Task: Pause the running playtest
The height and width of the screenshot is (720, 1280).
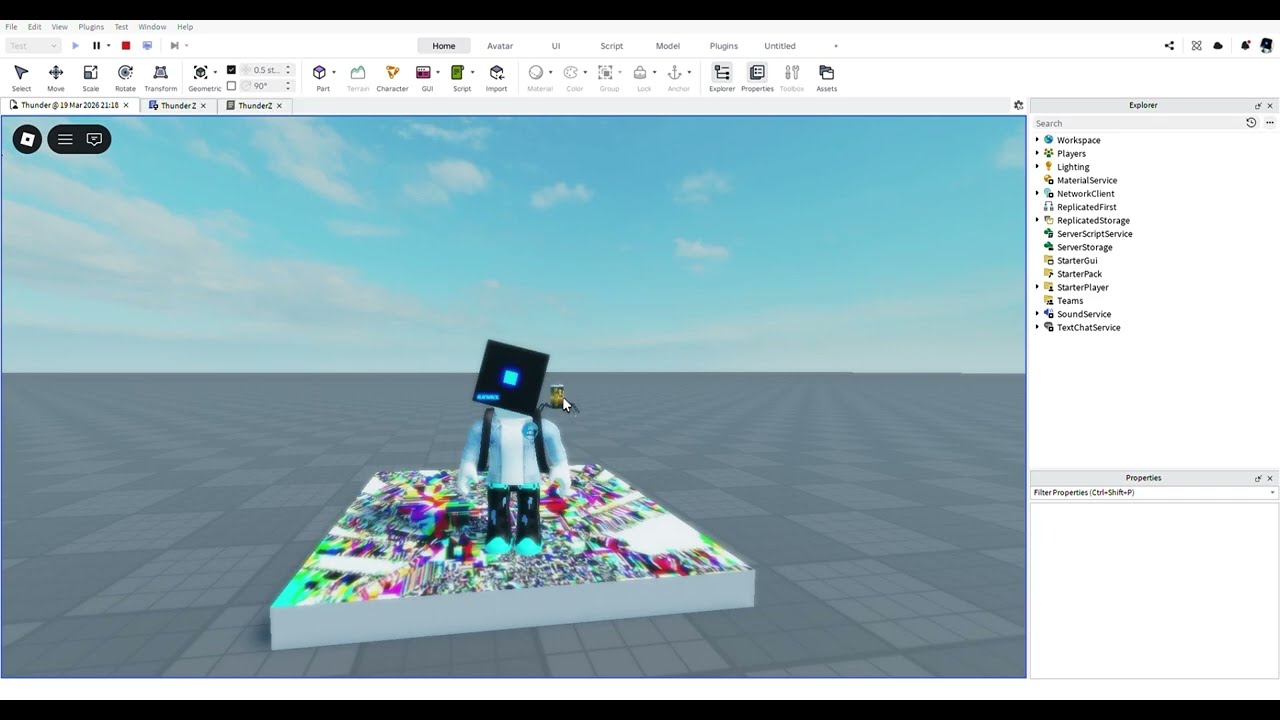Action: [96, 46]
